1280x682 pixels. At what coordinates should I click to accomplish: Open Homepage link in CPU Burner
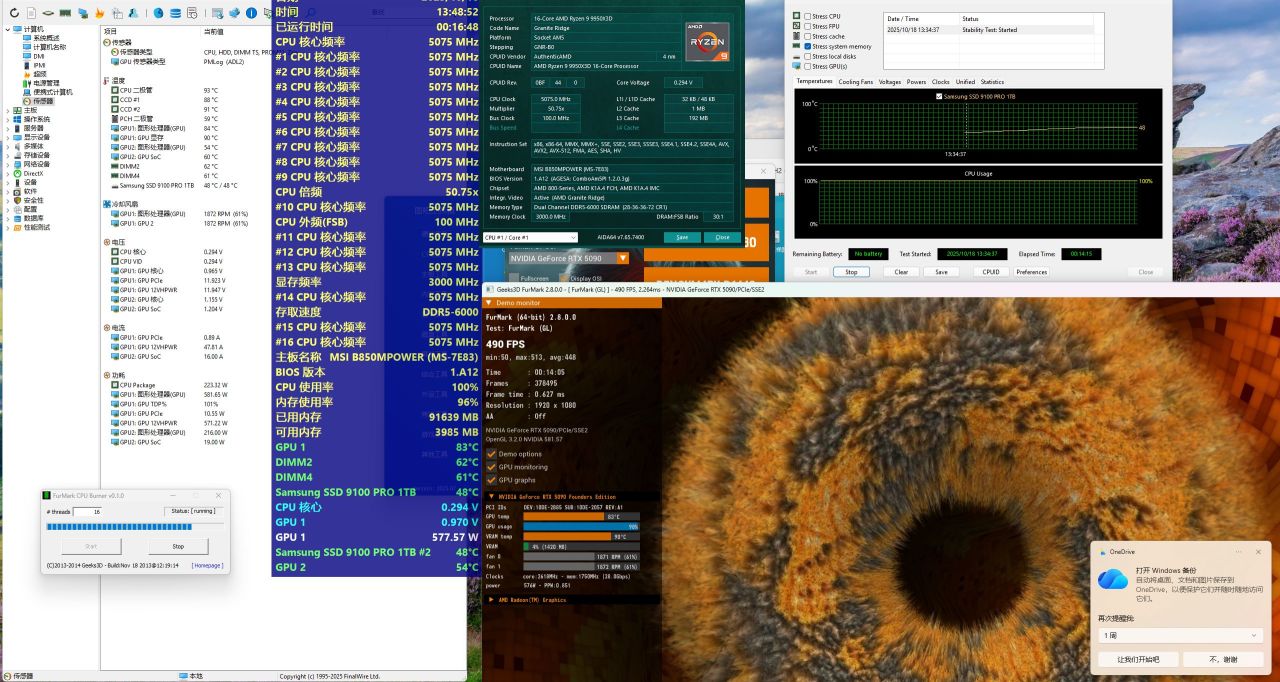point(207,565)
